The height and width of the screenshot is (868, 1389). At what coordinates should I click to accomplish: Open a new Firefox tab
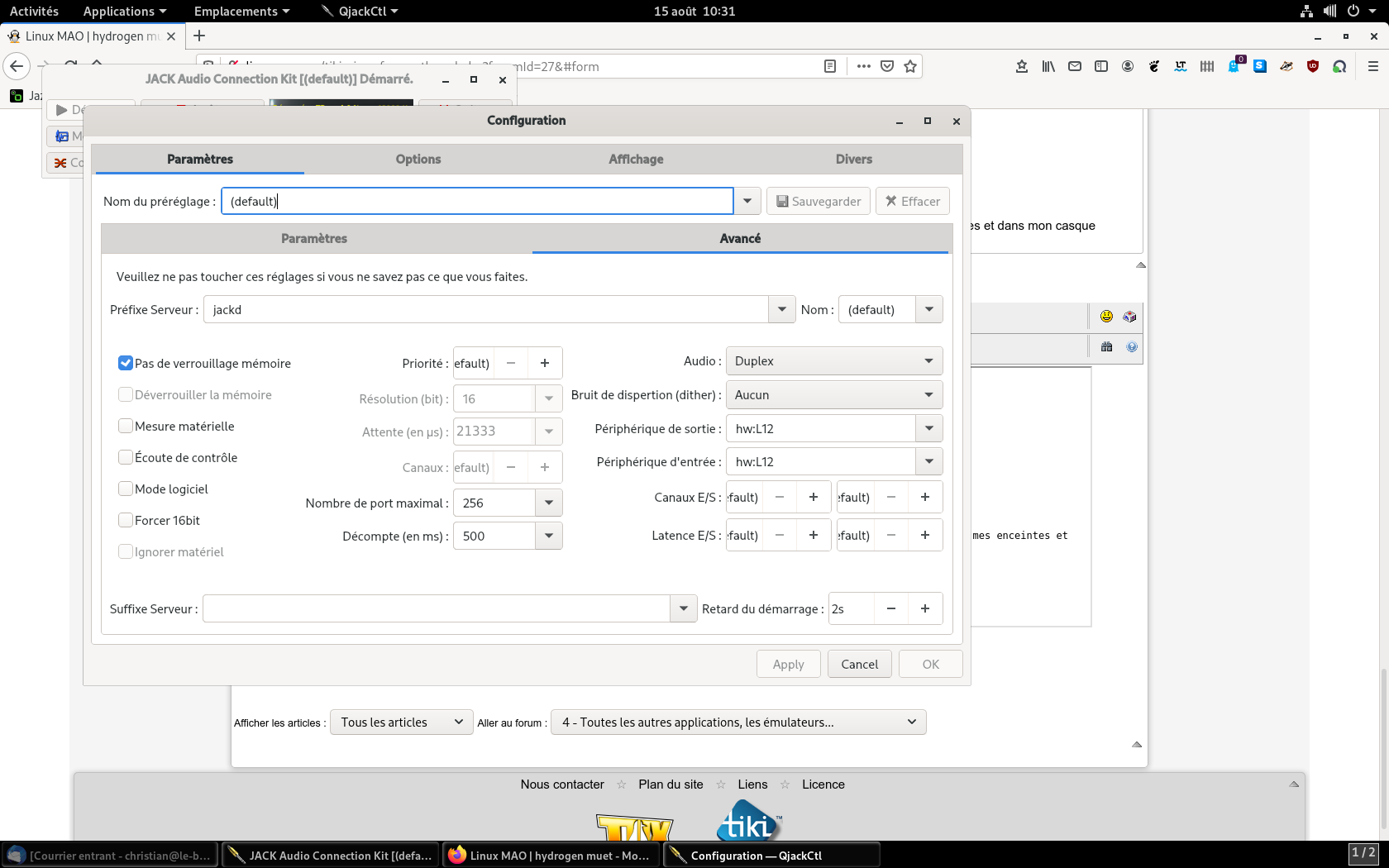[x=199, y=36]
